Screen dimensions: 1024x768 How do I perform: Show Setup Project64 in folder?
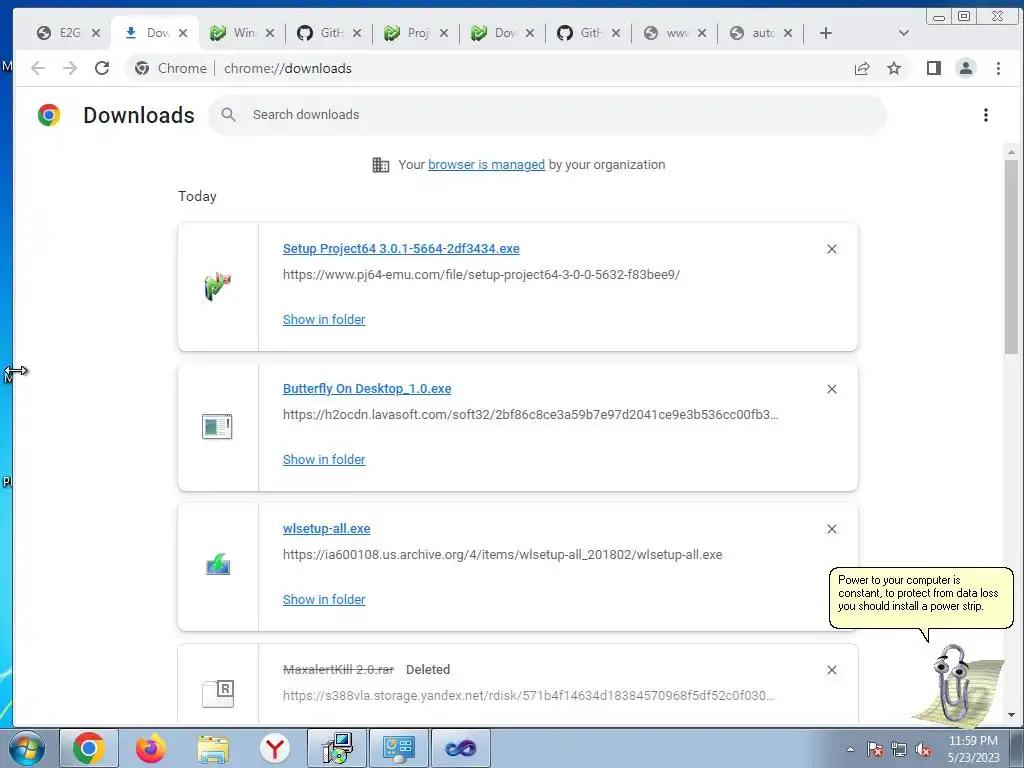324,319
